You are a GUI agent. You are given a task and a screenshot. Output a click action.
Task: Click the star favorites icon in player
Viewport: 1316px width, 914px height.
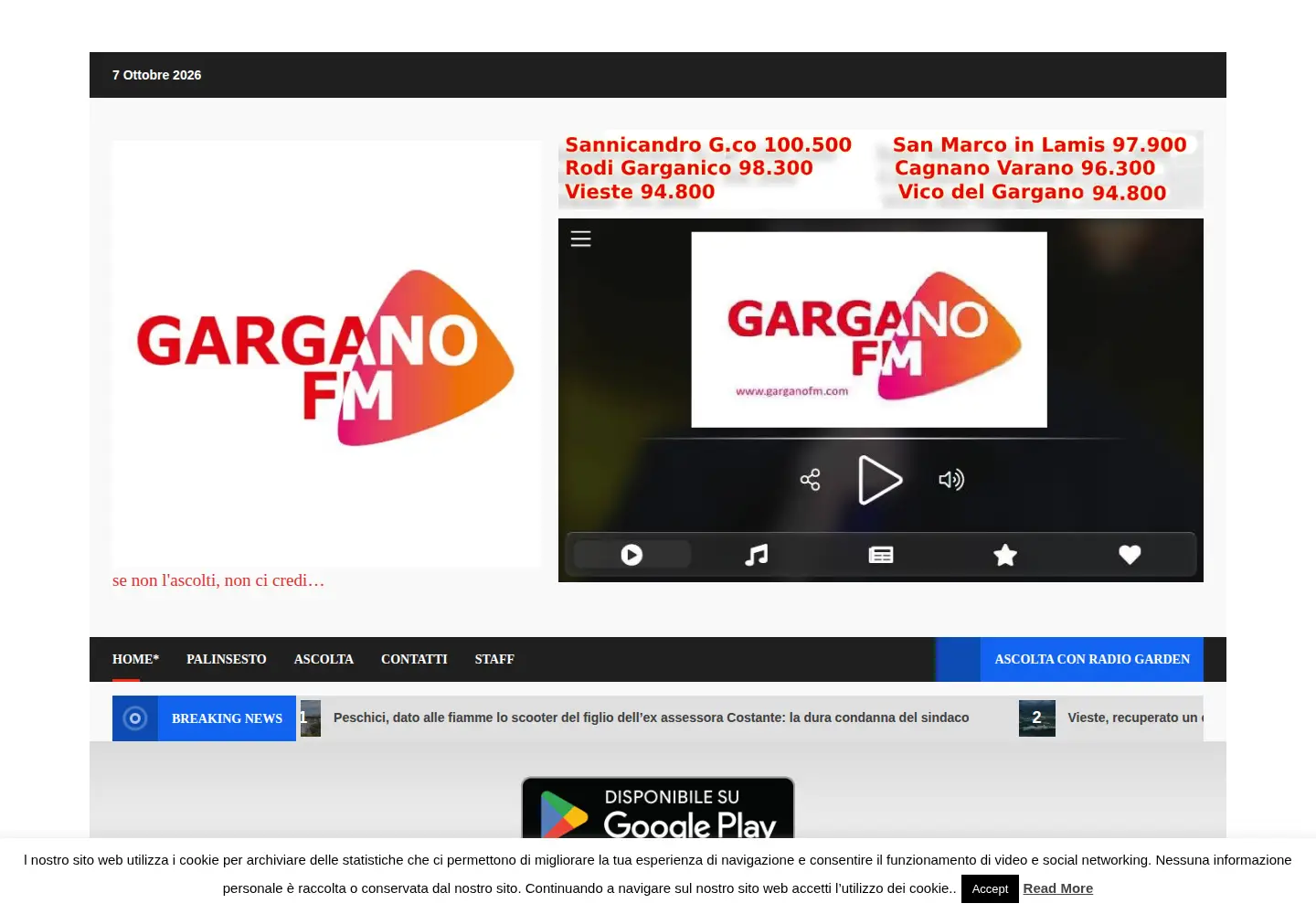click(1005, 555)
